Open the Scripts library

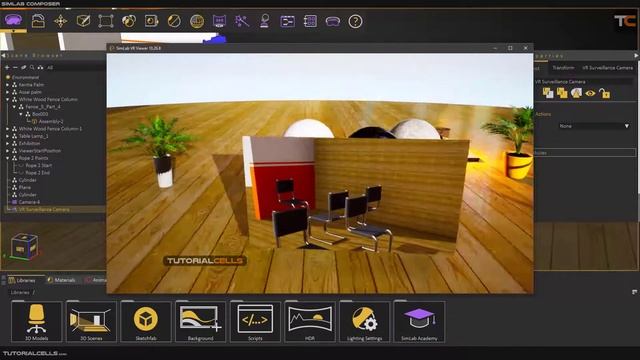click(x=255, y=322)
